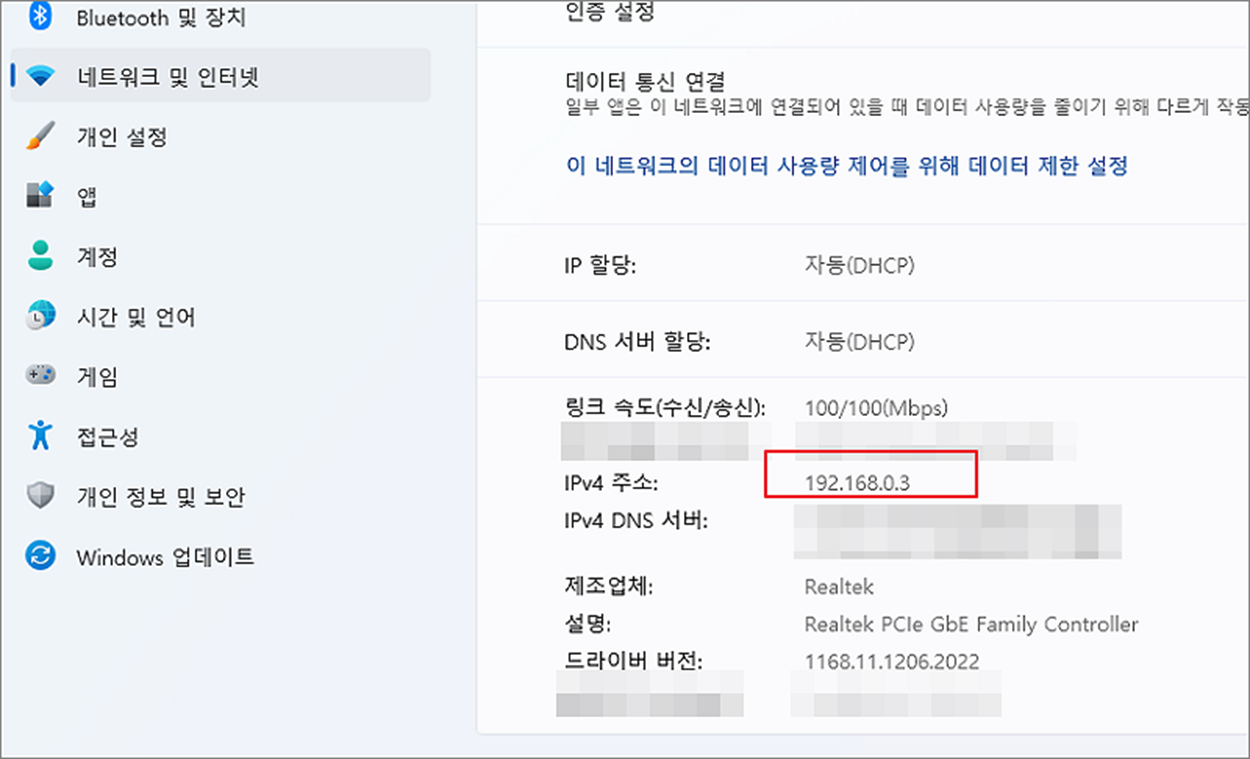
Task: Click the 100/100(Mbps) link speed value
Action: 876,408
